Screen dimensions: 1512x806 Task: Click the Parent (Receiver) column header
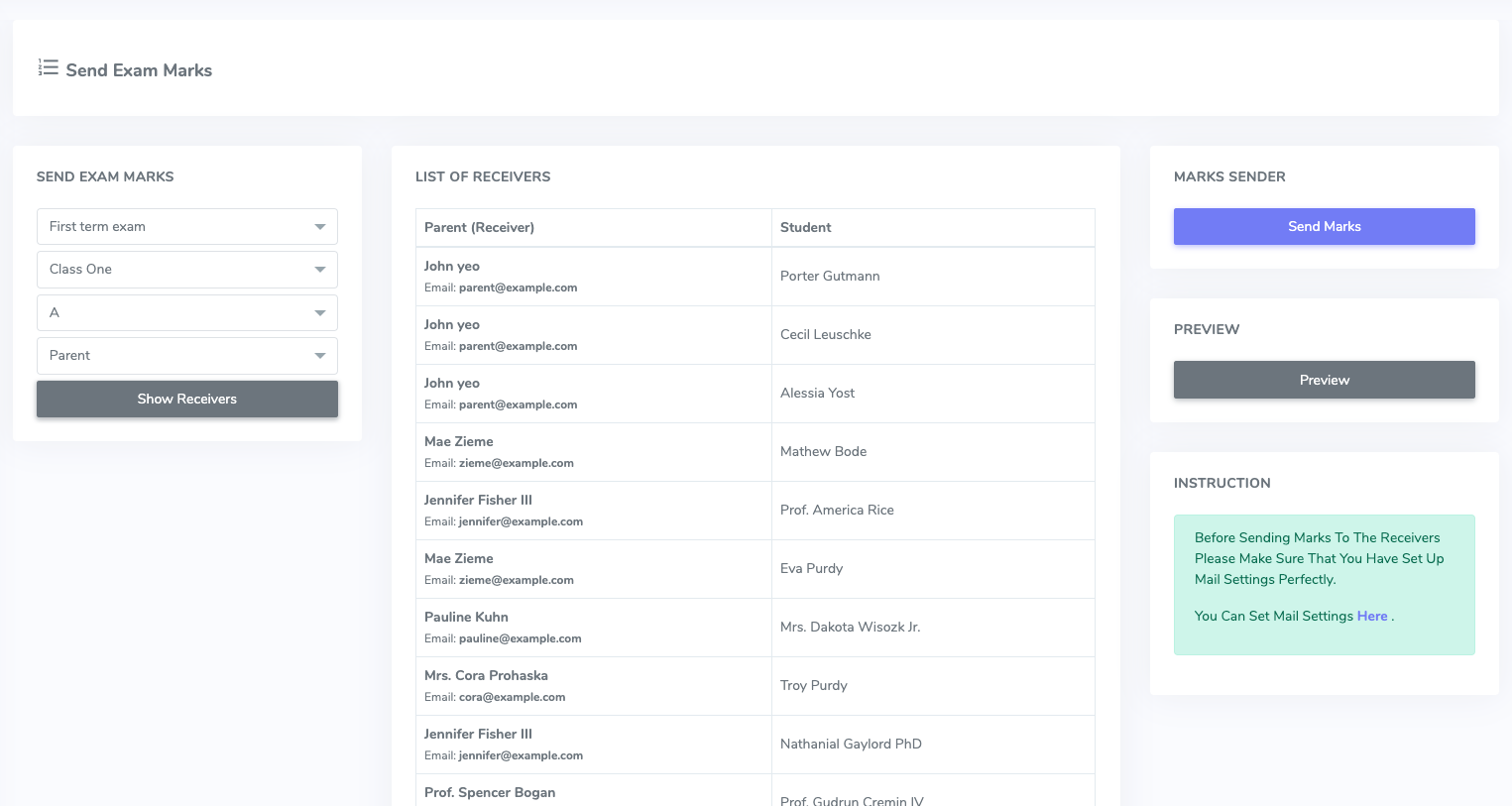[479, 228]
